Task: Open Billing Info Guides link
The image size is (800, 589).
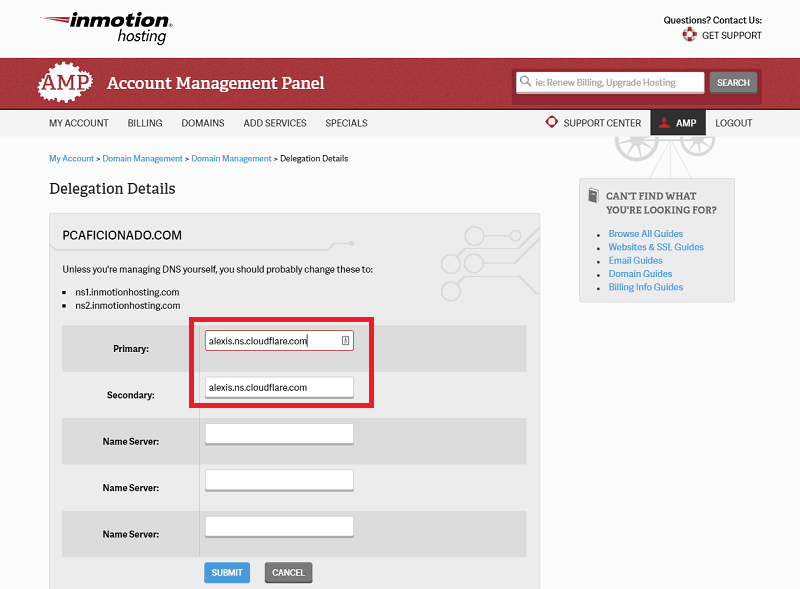Action: click(x=645, y=287)
